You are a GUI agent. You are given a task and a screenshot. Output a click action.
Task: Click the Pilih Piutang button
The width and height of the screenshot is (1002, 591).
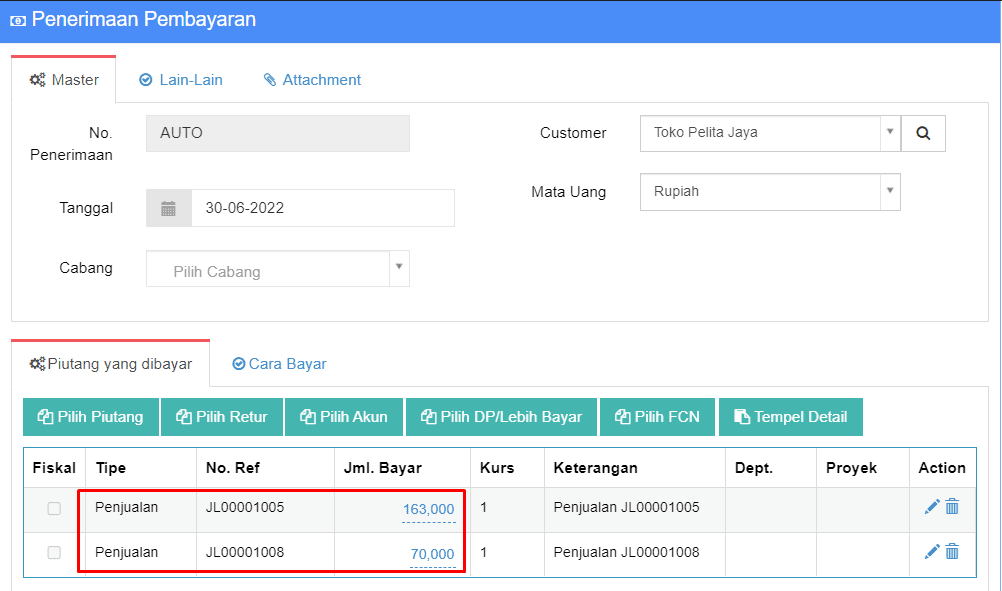[91, 417]
